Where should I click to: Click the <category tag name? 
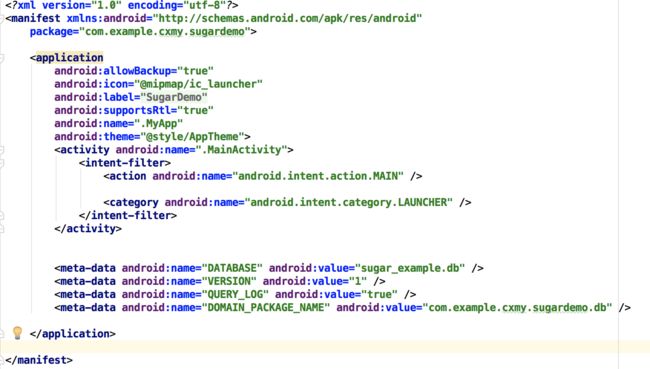[x=131, y=202]
